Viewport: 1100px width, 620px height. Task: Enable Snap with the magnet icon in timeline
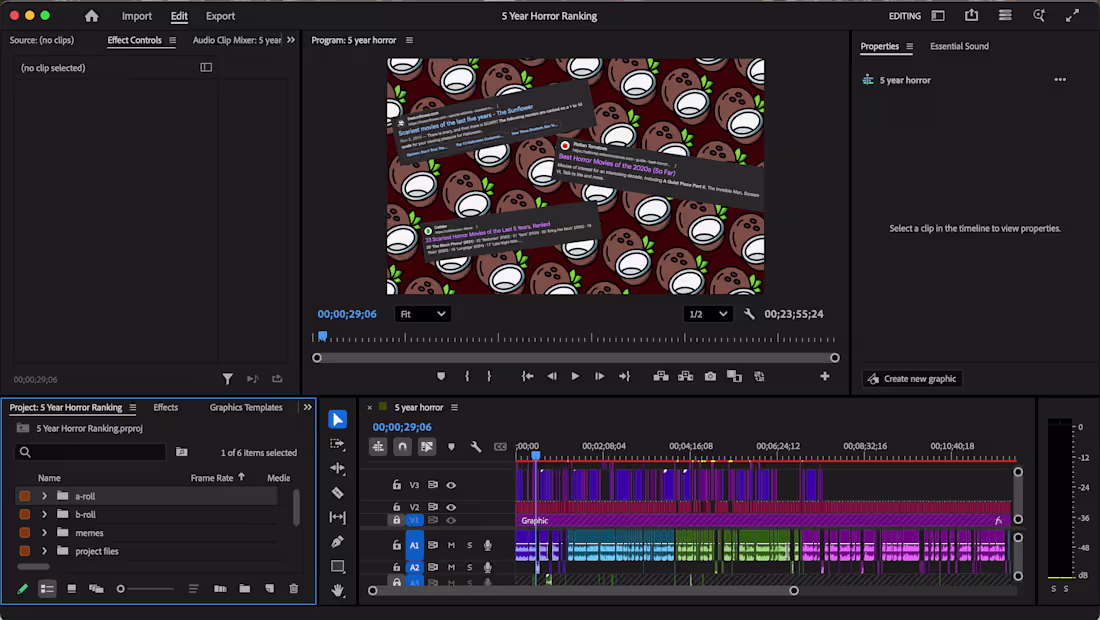coord(400,447)
